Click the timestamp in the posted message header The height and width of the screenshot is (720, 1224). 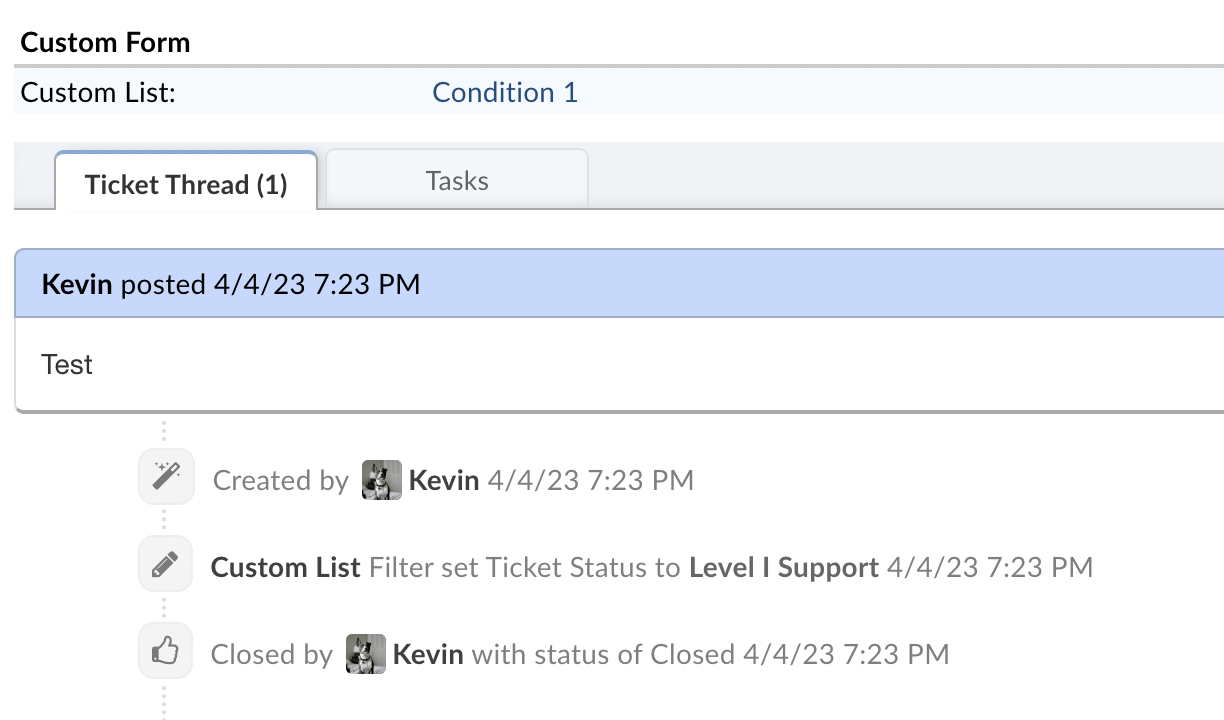click(317, 284)
